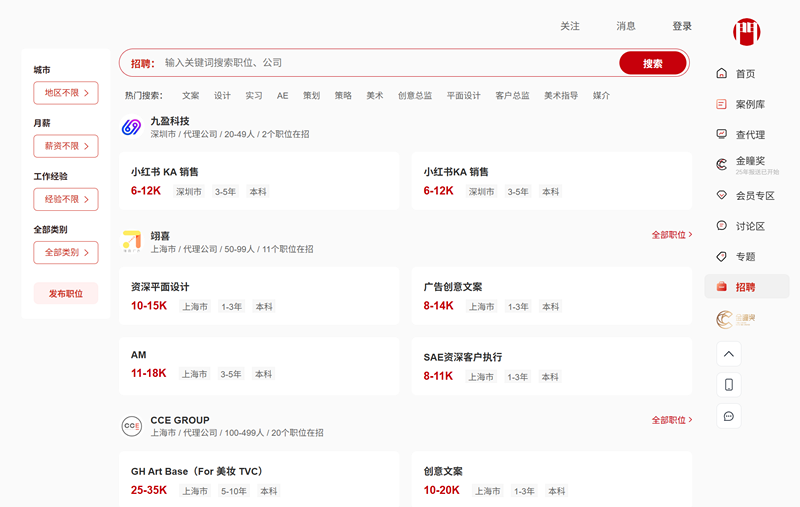The image size is (800, 507).
Task: Click the back-to-top arrow button
Action: 729,354
